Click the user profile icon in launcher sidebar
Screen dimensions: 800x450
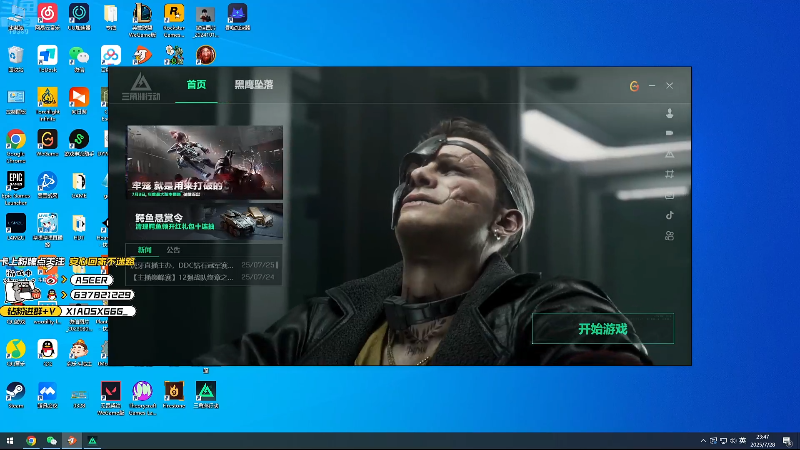tap(669, 113)
